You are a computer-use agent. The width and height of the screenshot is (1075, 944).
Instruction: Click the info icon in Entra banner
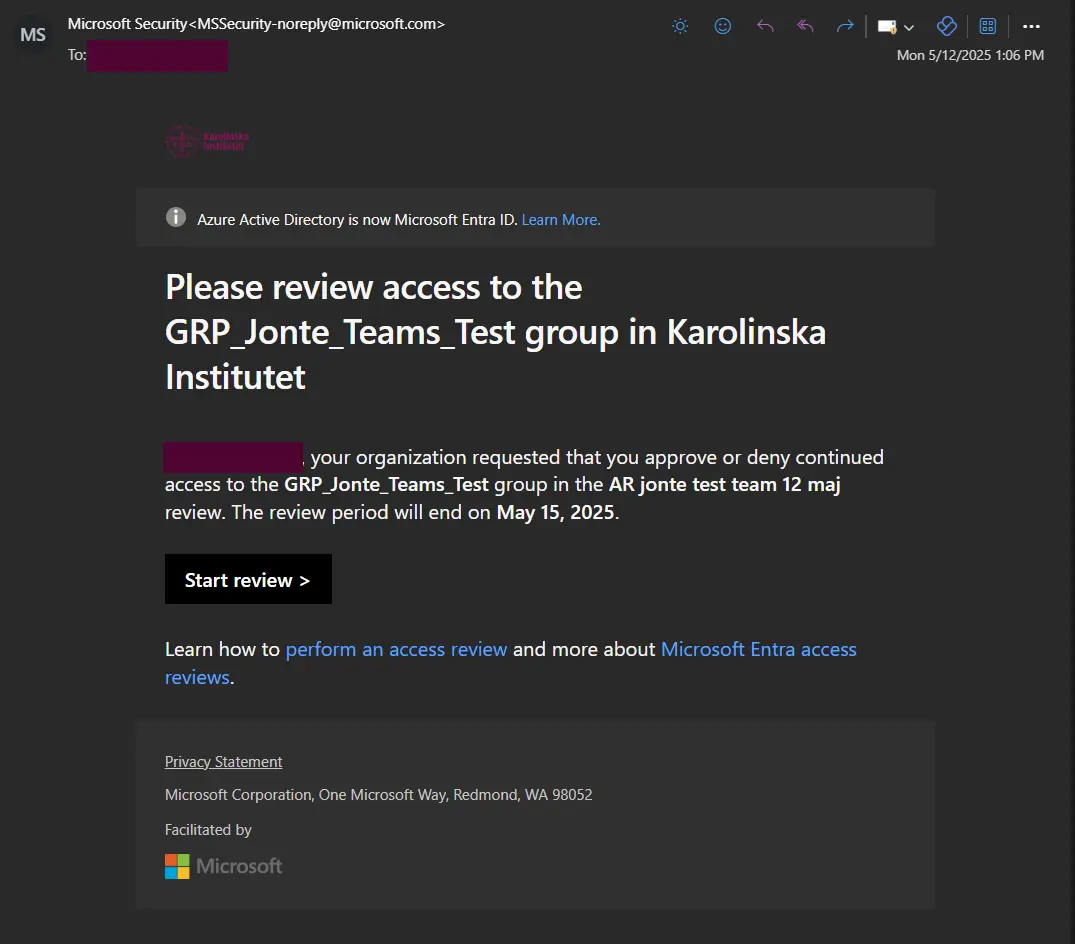(176, 218)
